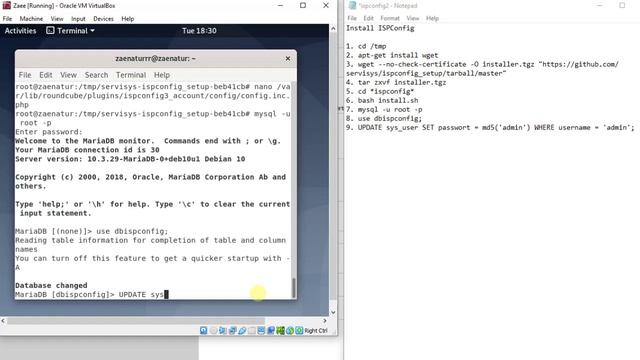The image size is (640, 360).
Task: Click the 'wget --no-check-certificate' line in Notepad
Action: pyautogui.click(x=482, y=64)
